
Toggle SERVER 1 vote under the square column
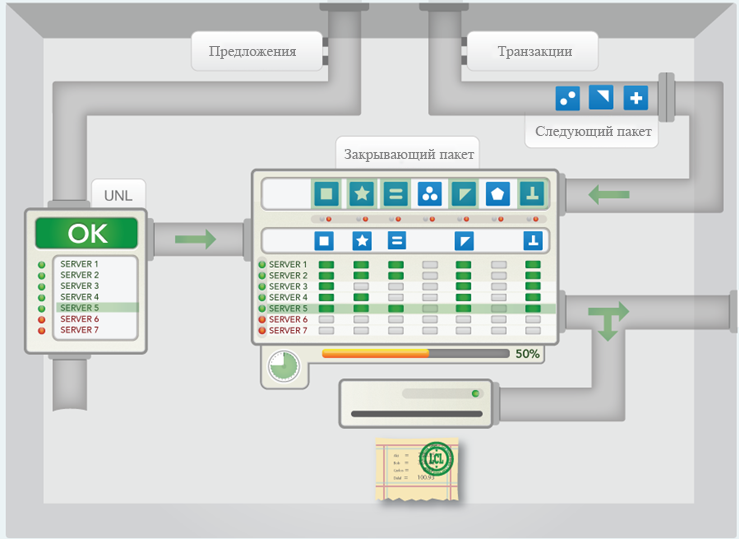(x=326, y=265)
